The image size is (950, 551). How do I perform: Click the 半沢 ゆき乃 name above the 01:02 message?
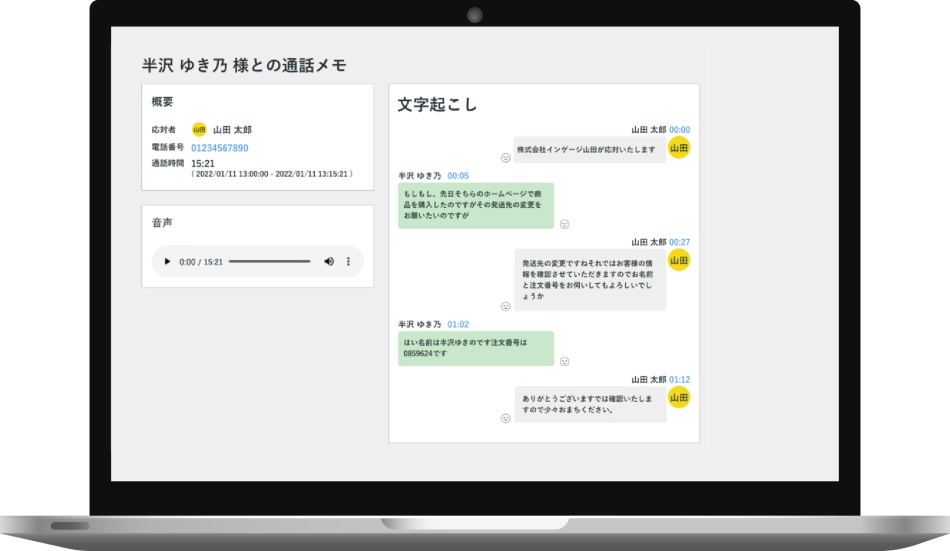pos(420,324)
